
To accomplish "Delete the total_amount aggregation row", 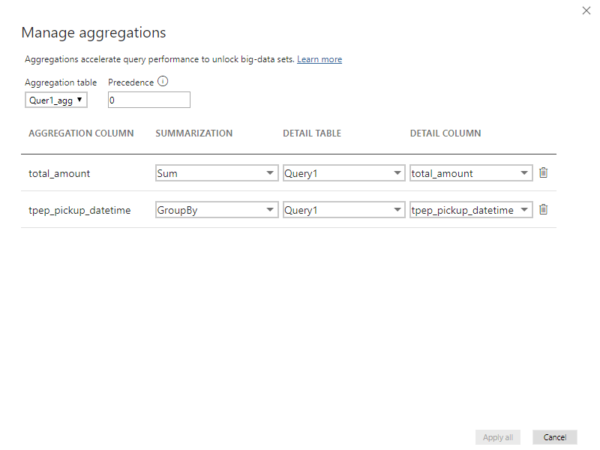I will click(x=544, y=173).
